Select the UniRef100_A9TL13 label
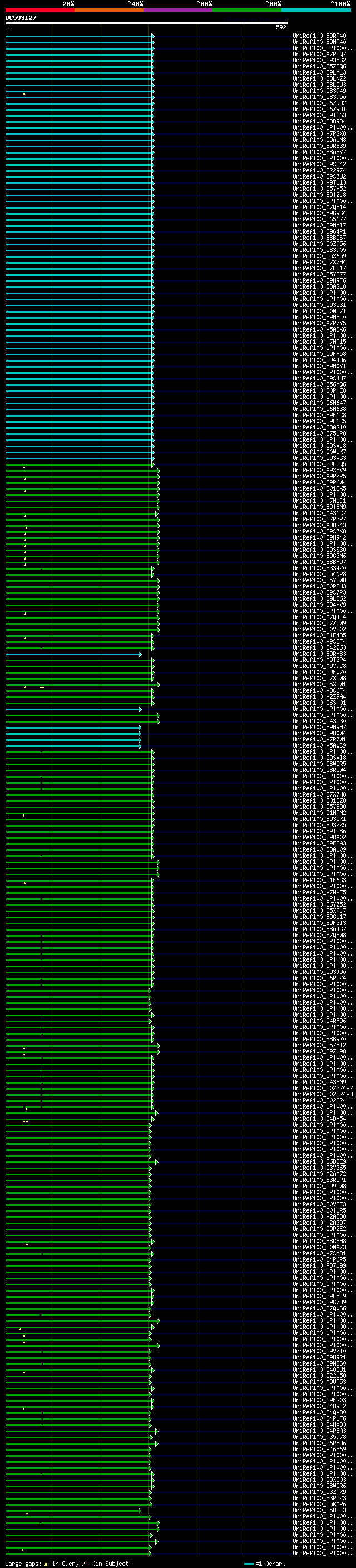356x1568 pixels. (x=319, y=182)
